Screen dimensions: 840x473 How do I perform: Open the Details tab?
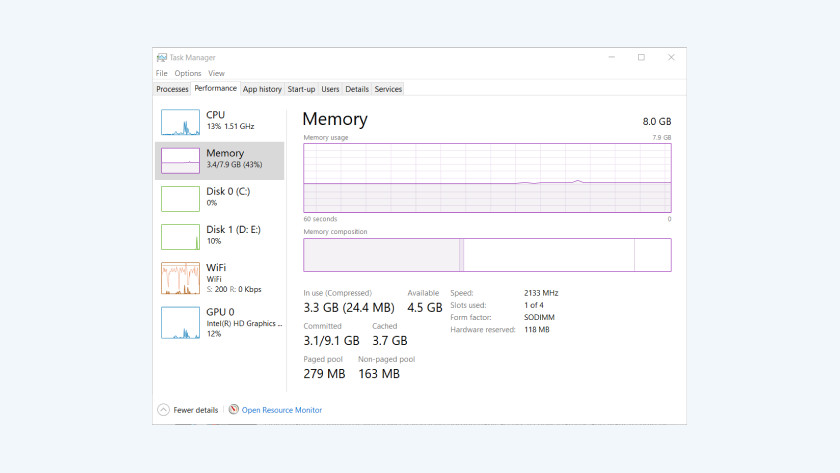point(357,89)
